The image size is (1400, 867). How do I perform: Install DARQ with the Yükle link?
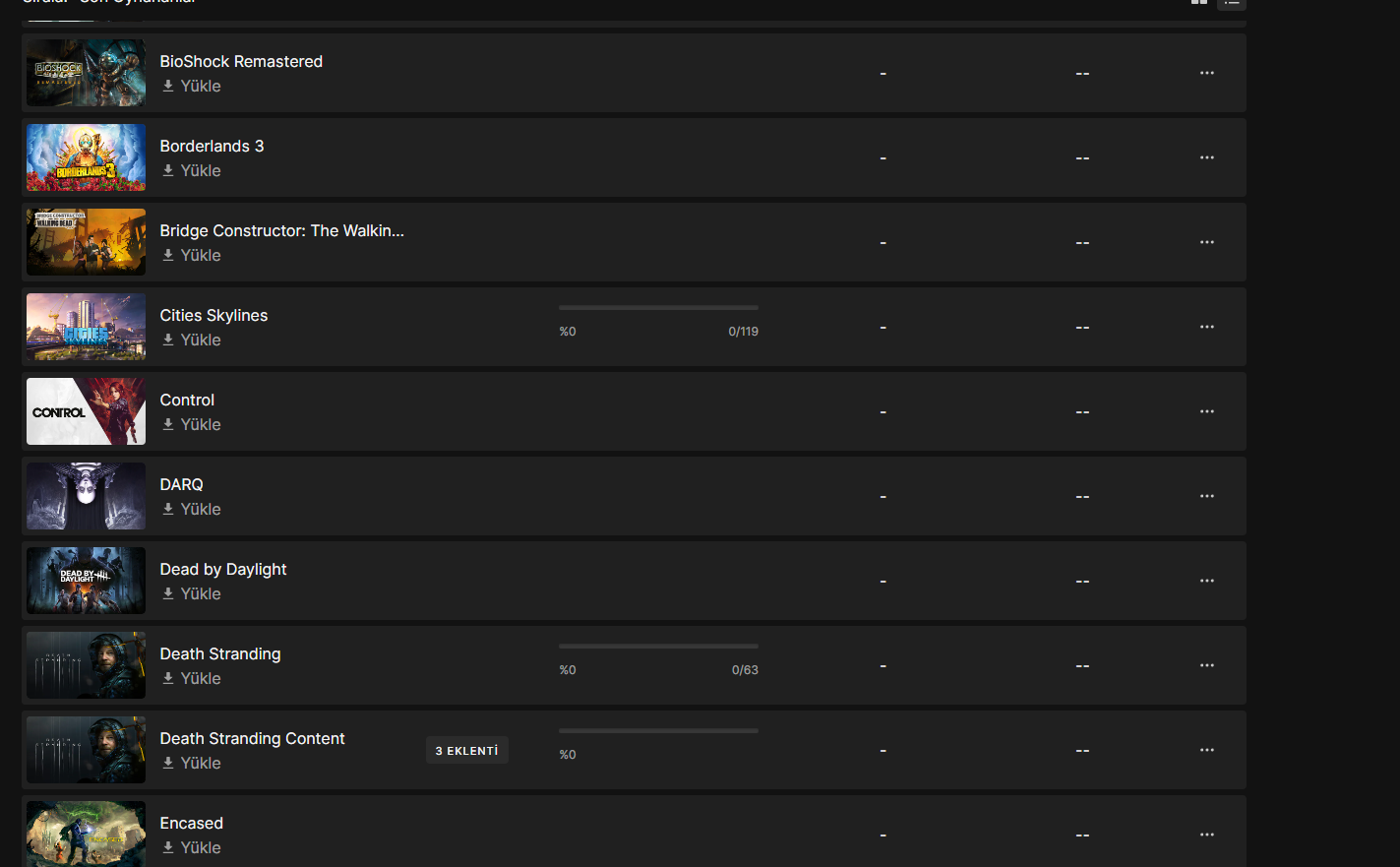[192, 509]
